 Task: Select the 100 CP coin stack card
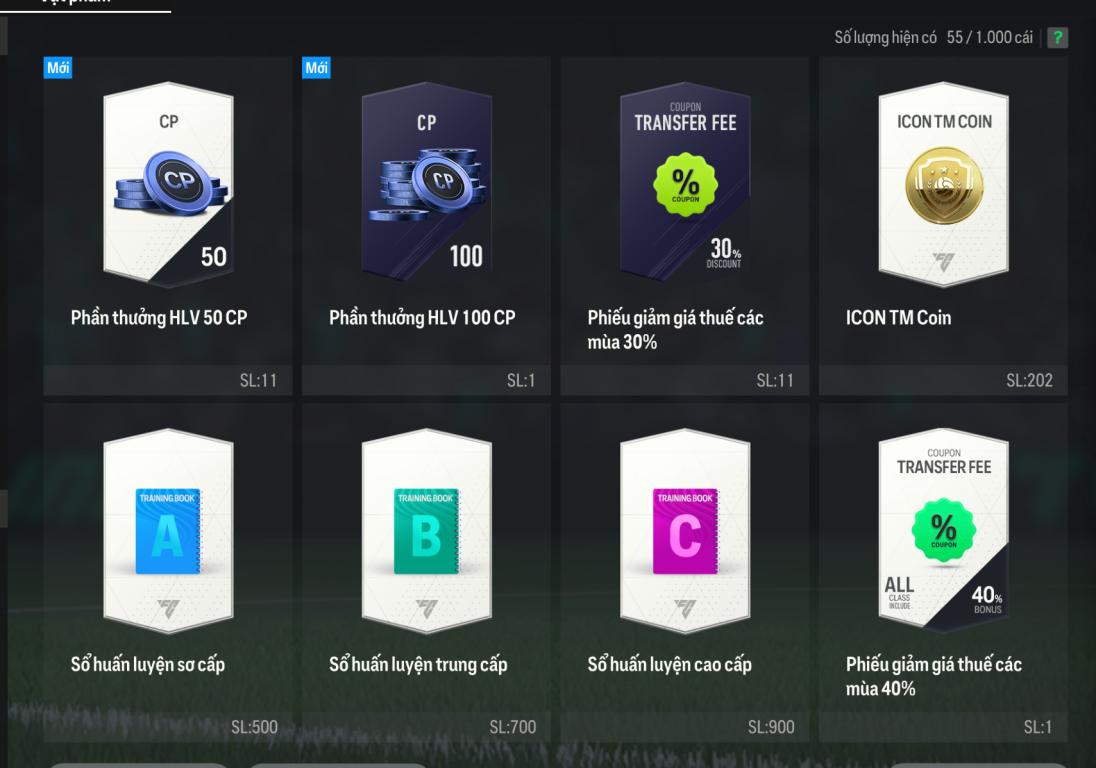[427, 184]
